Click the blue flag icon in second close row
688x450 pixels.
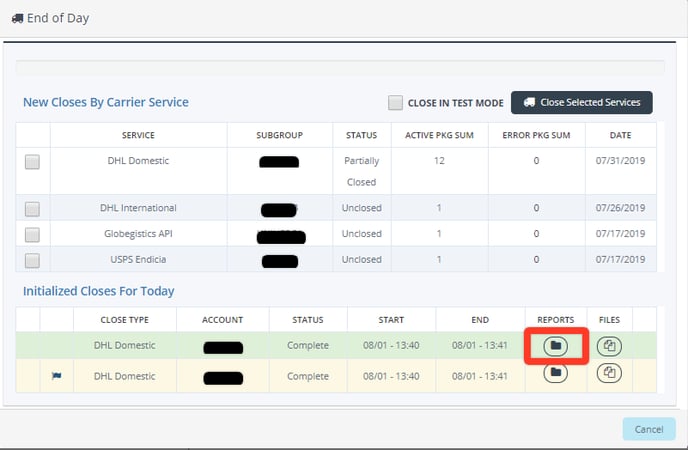[x=57, y=377]
